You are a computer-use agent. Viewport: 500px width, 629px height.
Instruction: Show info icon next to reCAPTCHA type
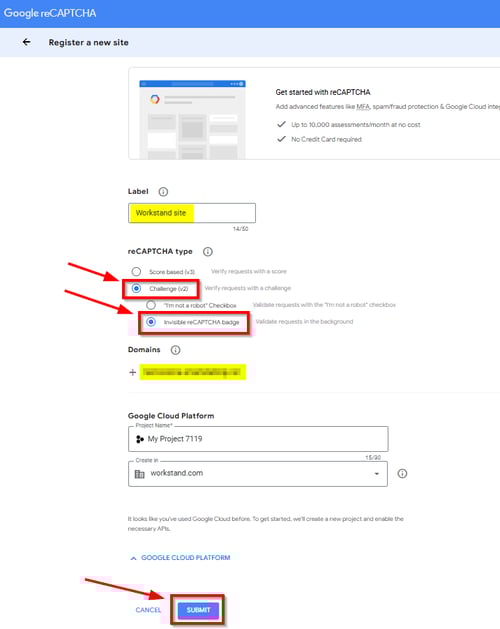pyautogui.click(x=207, y=252)
